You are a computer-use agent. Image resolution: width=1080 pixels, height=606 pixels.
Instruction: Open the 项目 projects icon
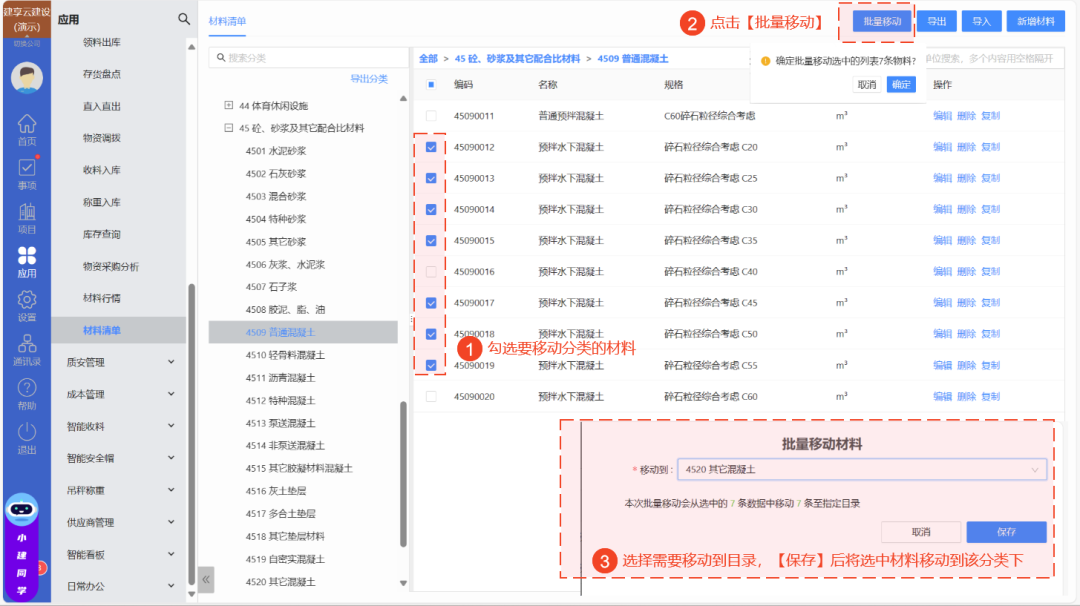click(x=27, y=214)
